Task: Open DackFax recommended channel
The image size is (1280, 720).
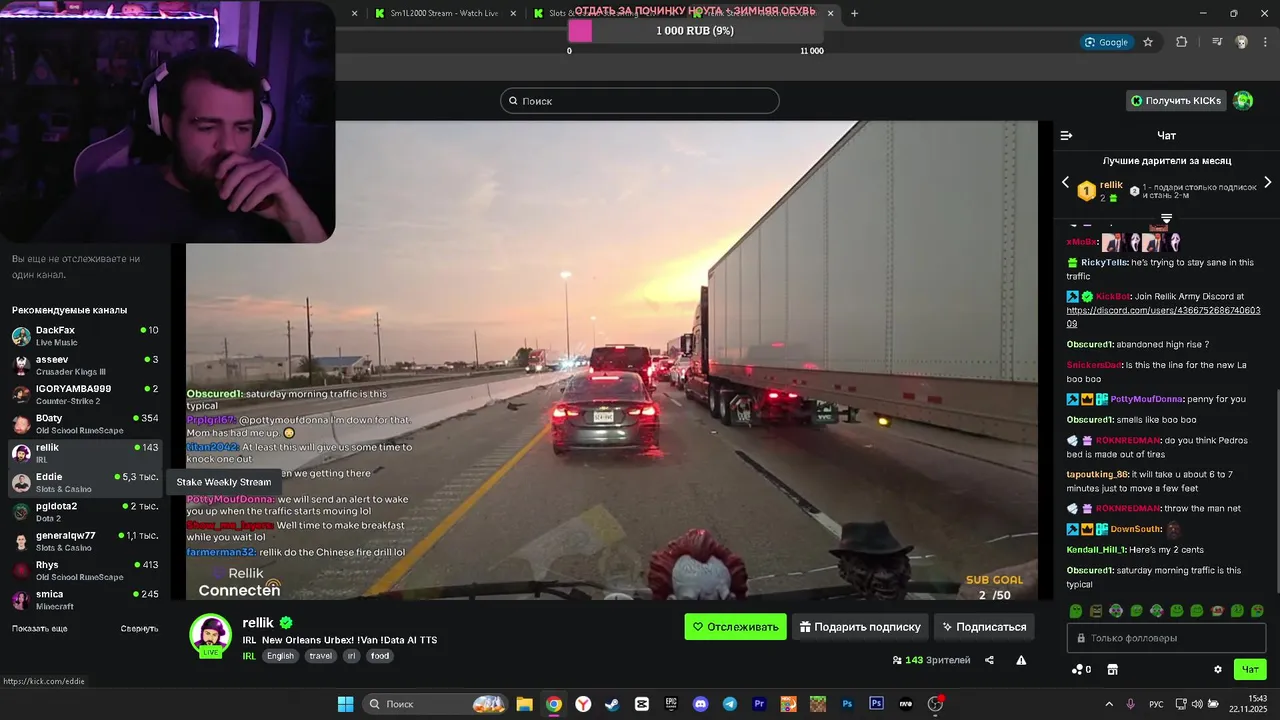Action: point(85,336)
